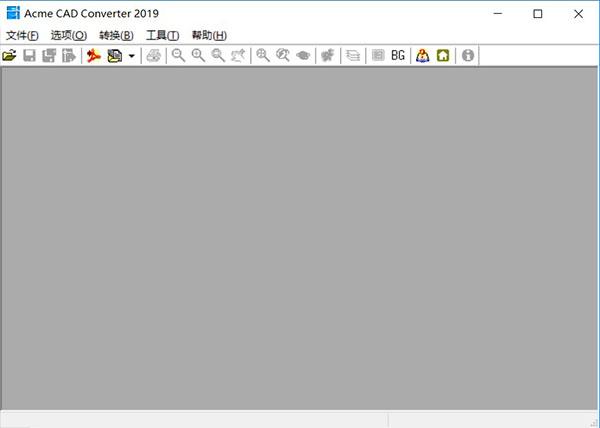
Task: Expand the small black arrow dropdown in toolbar
Action: 132,56
